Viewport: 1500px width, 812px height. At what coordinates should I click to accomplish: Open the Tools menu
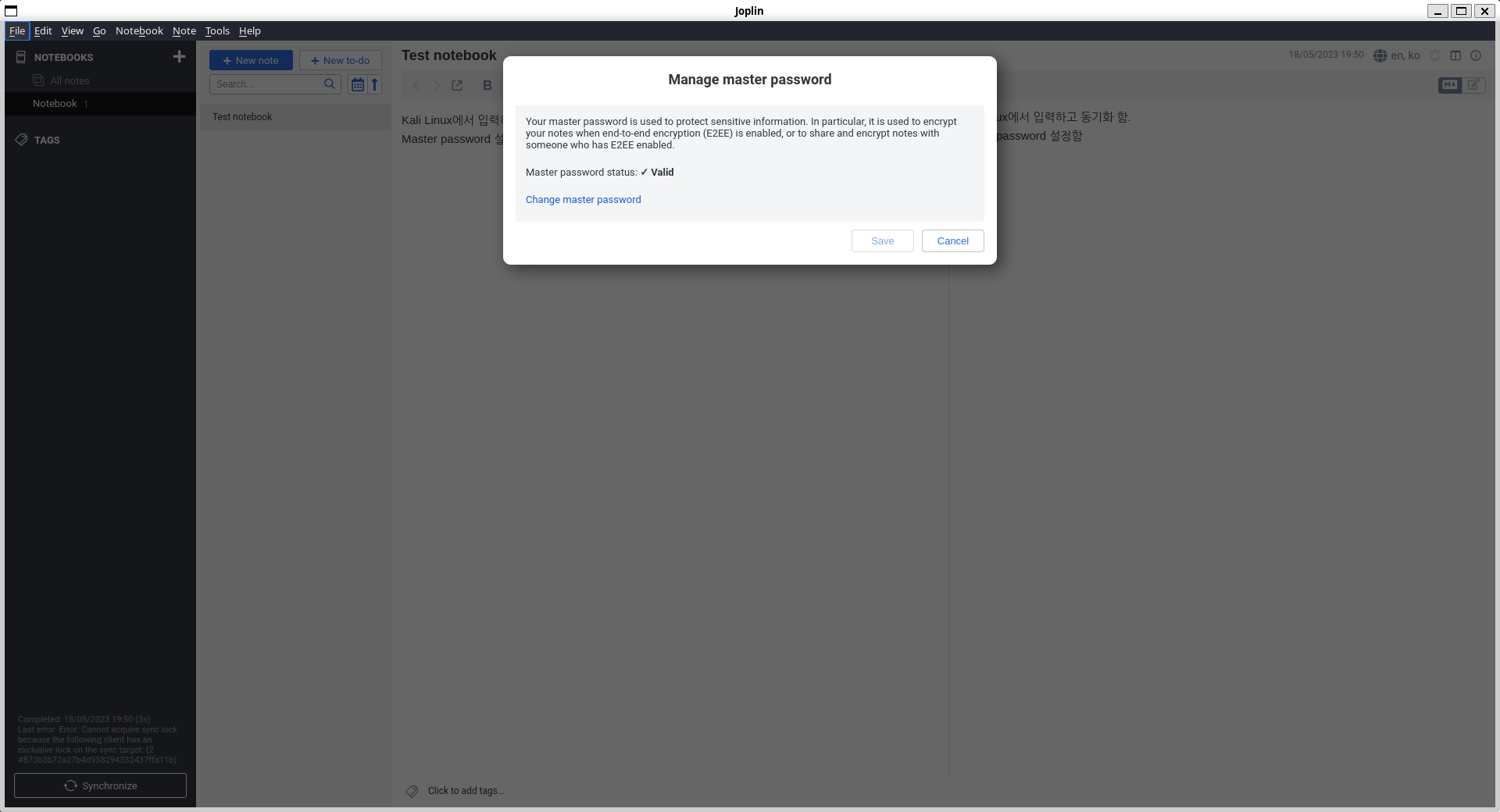click(217, 30)
